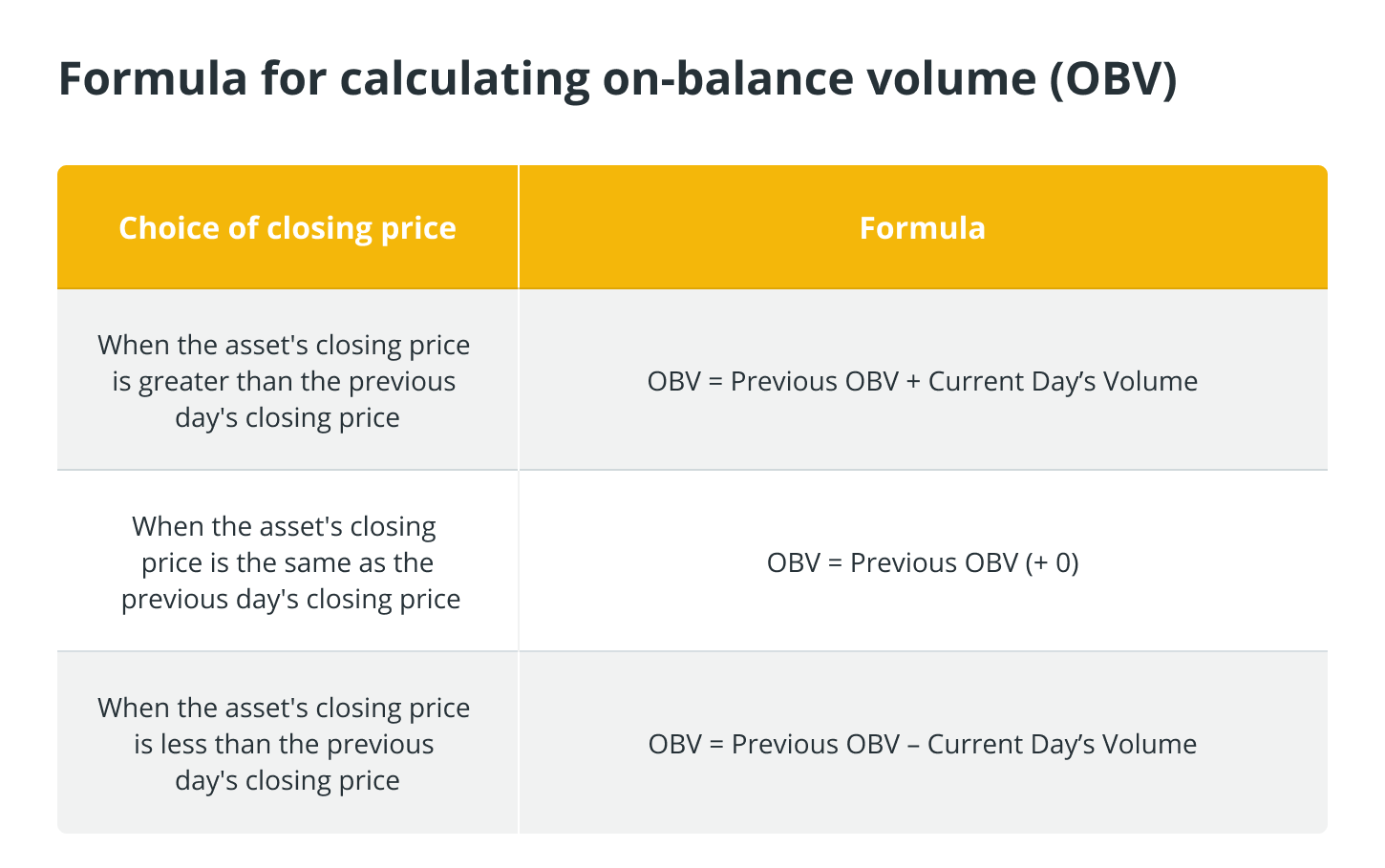The image size is (1385, 868).
Task: Select the 'Formula' column header
Action: pos(923,228)
